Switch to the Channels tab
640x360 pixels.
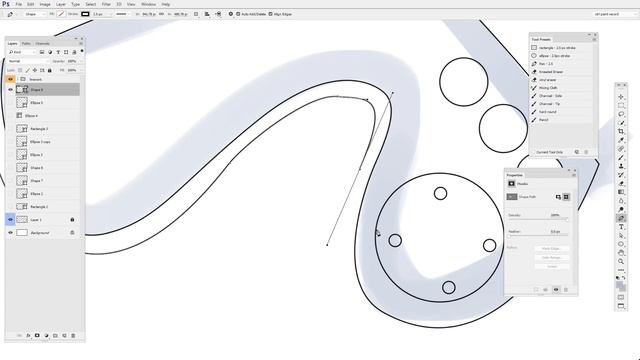42,43
